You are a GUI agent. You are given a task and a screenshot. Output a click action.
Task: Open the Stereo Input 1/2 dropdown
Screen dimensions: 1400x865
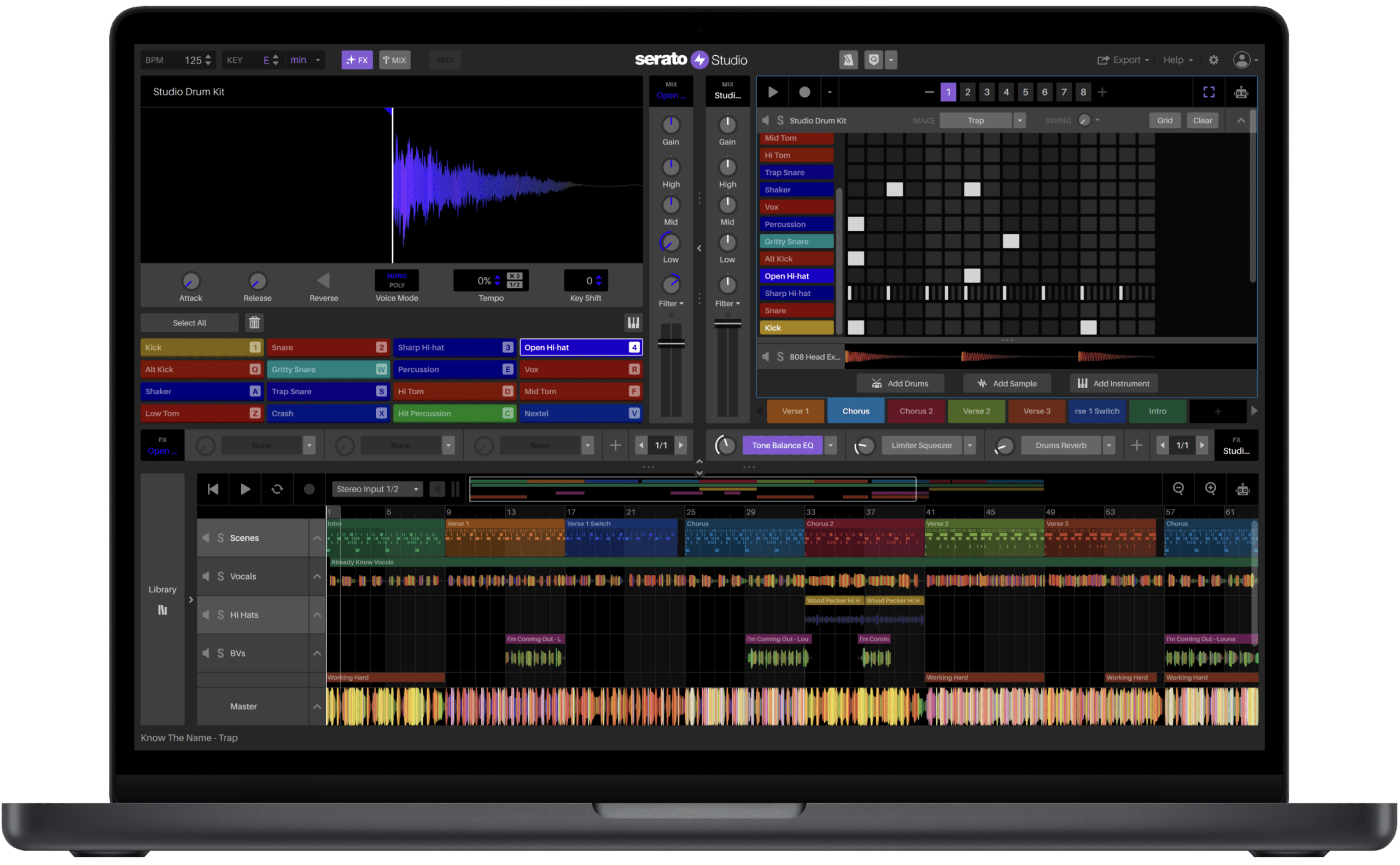click(x=376, y=489)
